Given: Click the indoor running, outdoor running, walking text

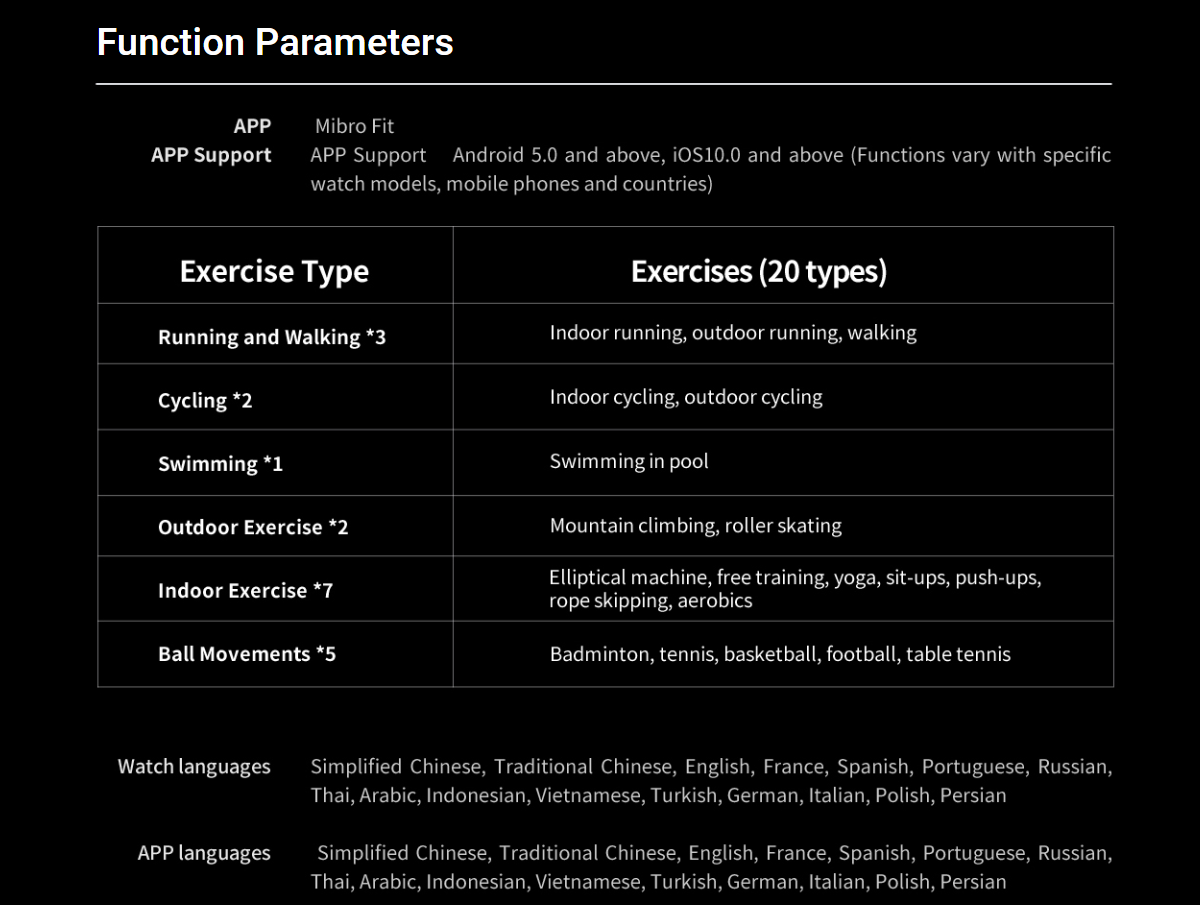Looking at the screenshot, I should (x=732, y=333).
